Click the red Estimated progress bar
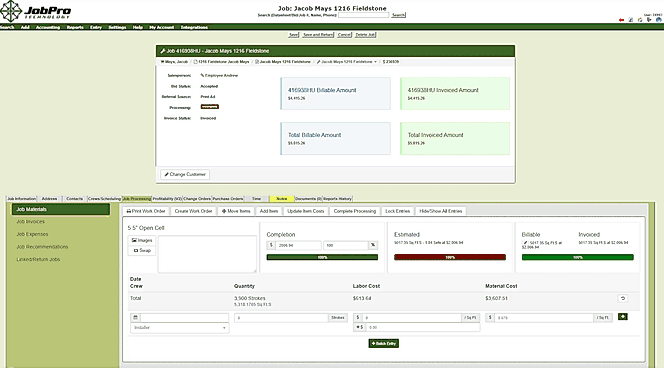664x368 pixels. point(450,257)
